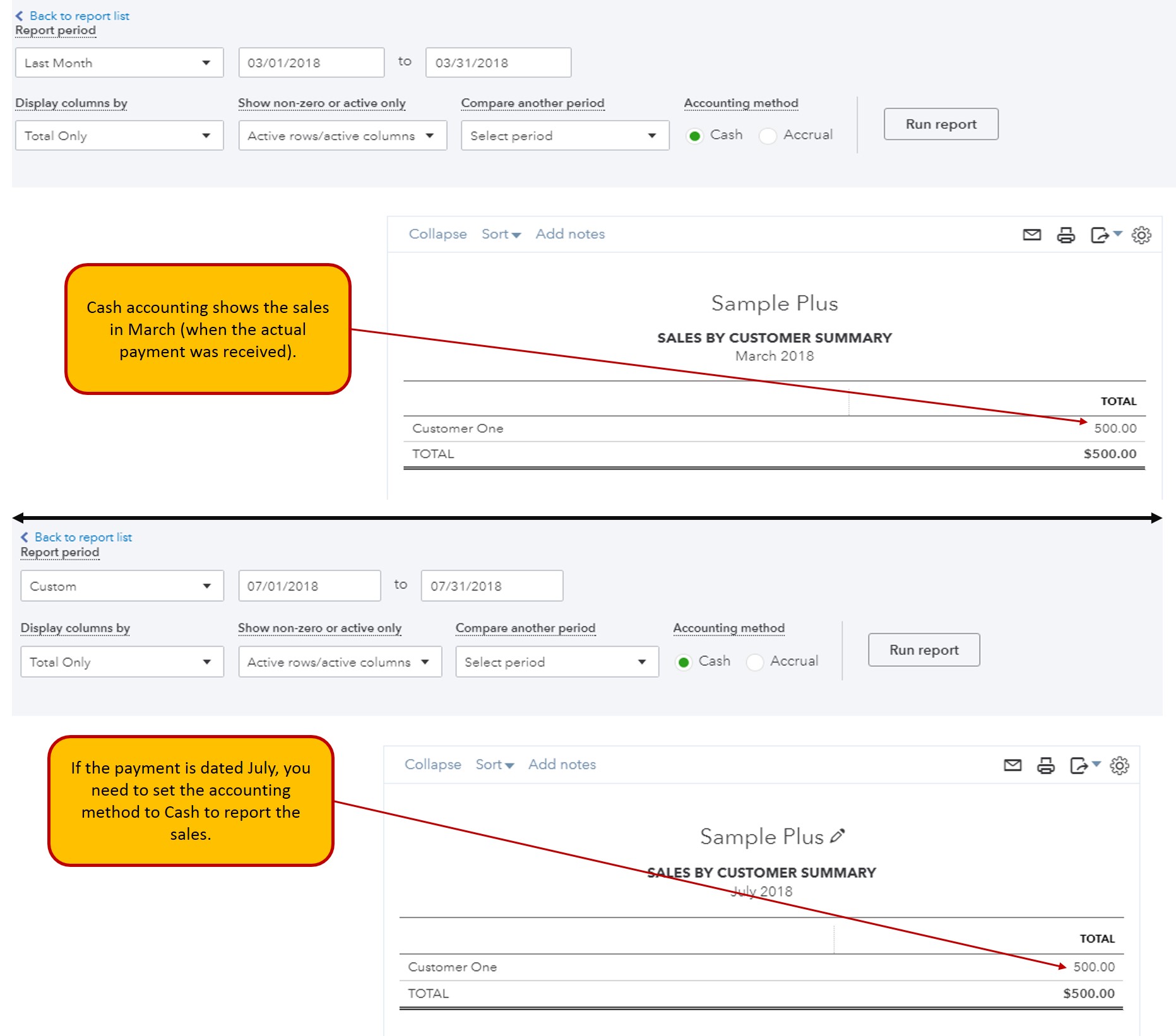Click Add notes on the March report
This screenshot has width=1176, height=1036.
pos(569,233)
